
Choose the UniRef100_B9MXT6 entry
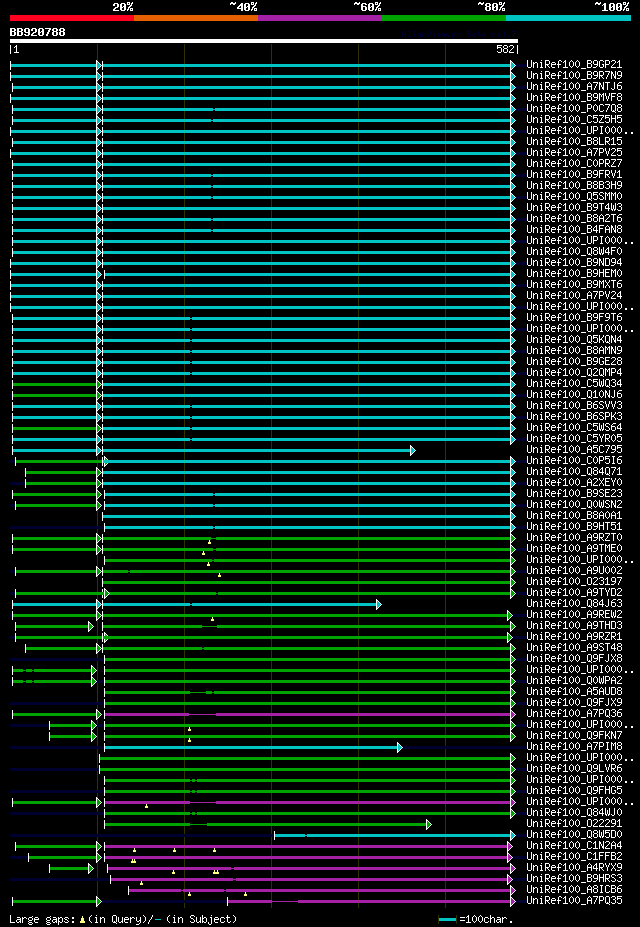(574, 285)
